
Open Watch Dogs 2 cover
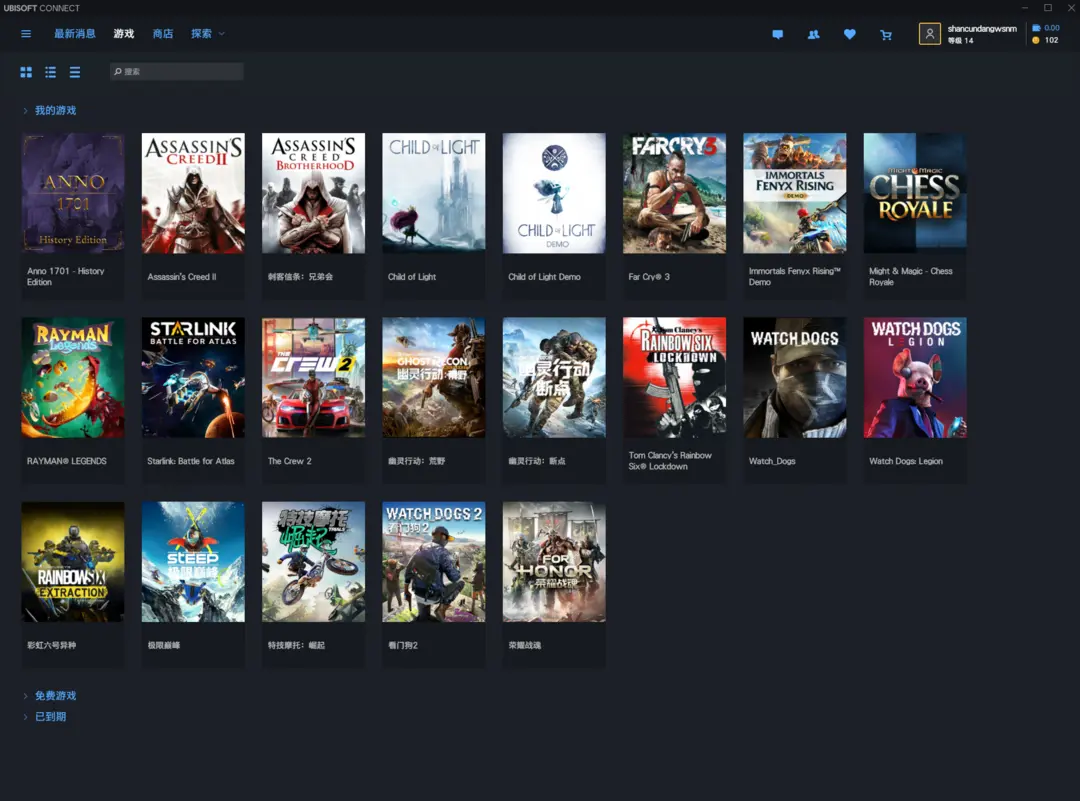click(434, 562)
